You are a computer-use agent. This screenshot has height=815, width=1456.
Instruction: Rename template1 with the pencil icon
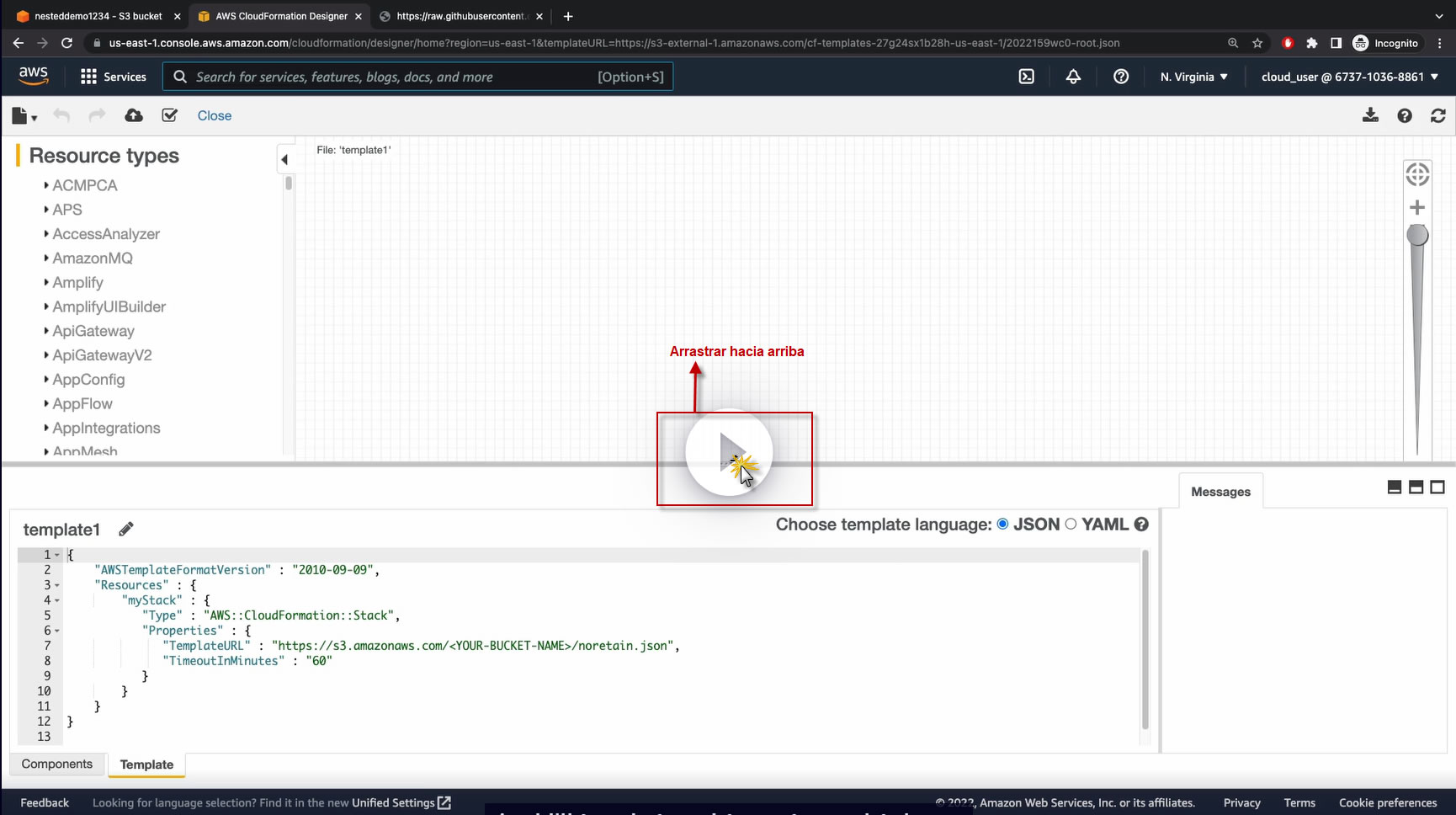(x=126, y=529)
